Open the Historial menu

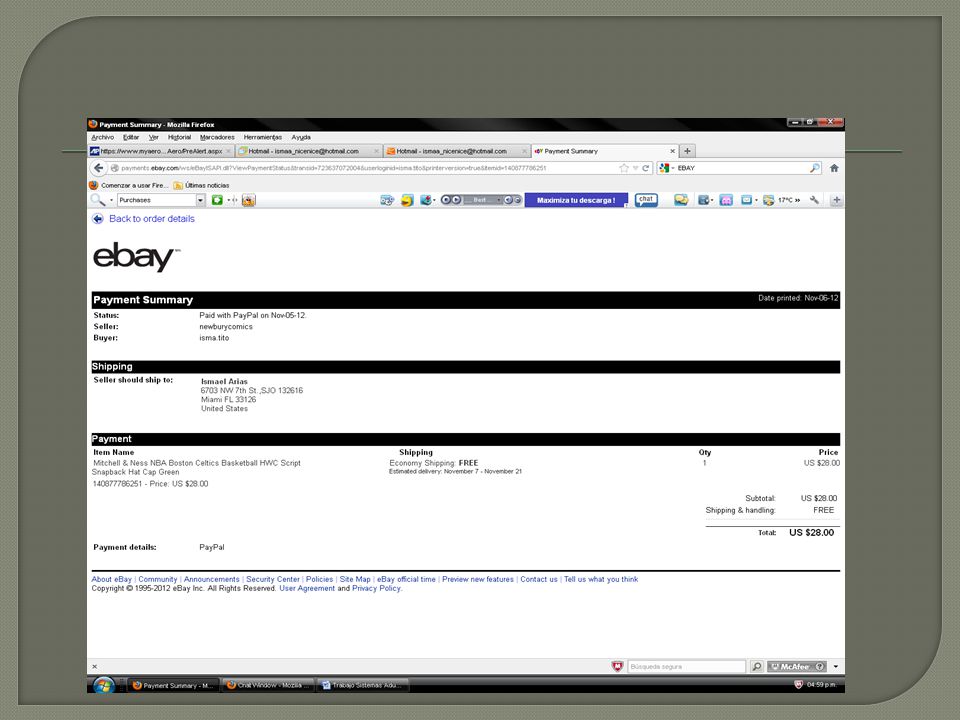(x=179, y=137)
